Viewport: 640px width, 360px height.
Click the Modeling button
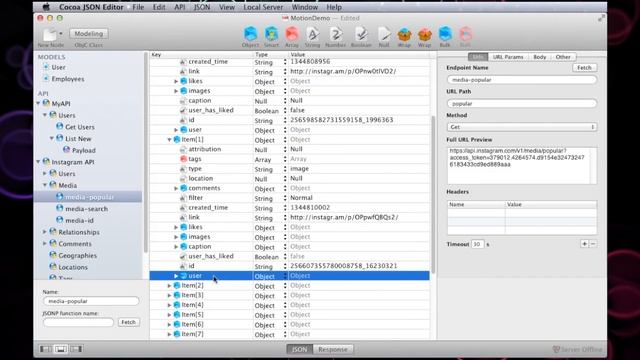point(89,33)
